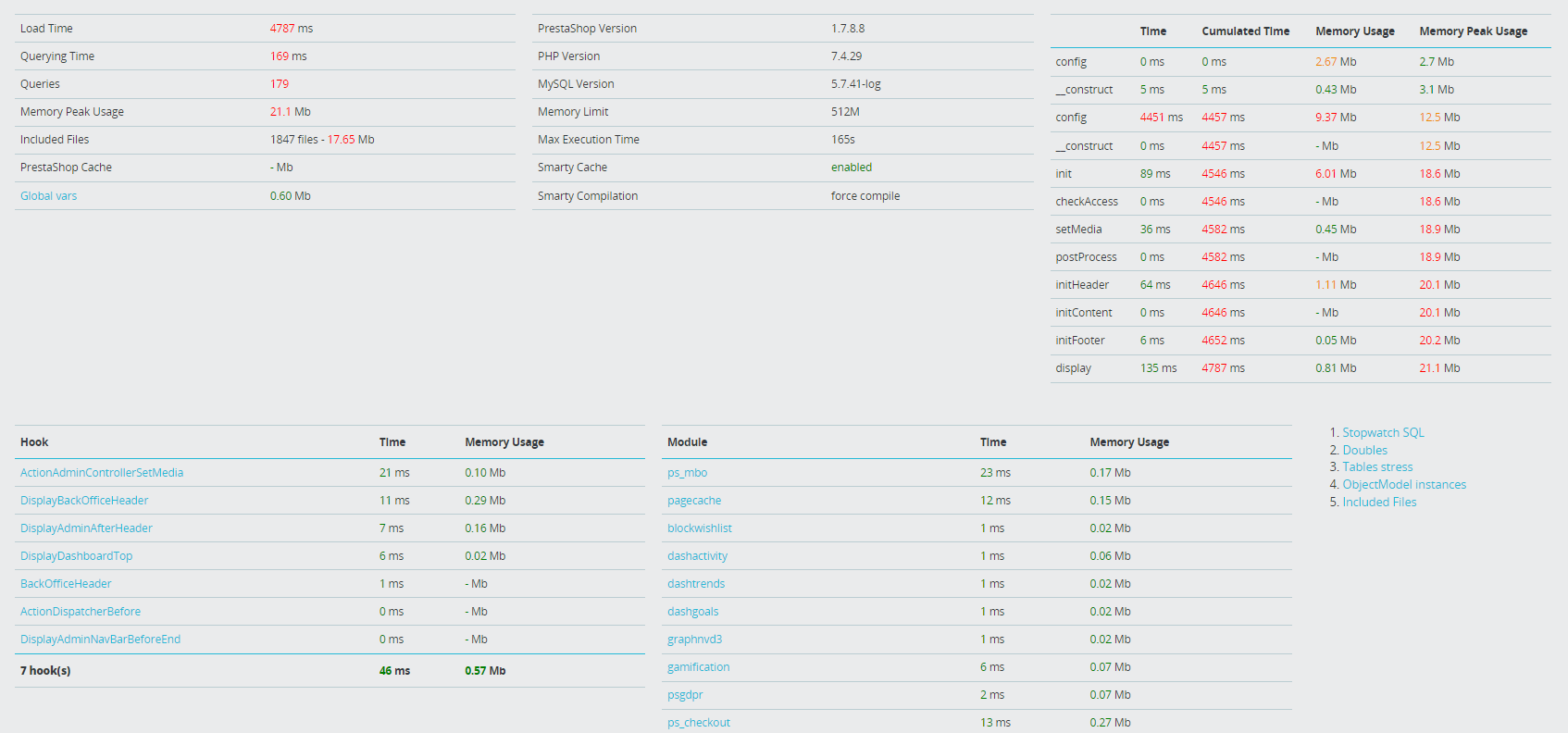Image resolution: width=1568 pixels, height=733 pixels.
Task: Select PrestaShop Cache label
Action: coord(66,168)
